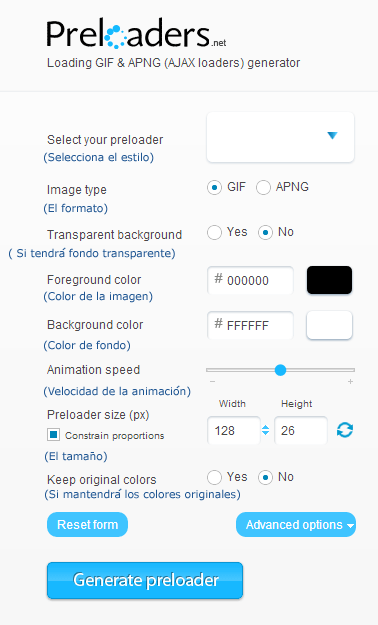Toggle Constrain proportions checkbox

pyautogui.click(x=53, y=434)
